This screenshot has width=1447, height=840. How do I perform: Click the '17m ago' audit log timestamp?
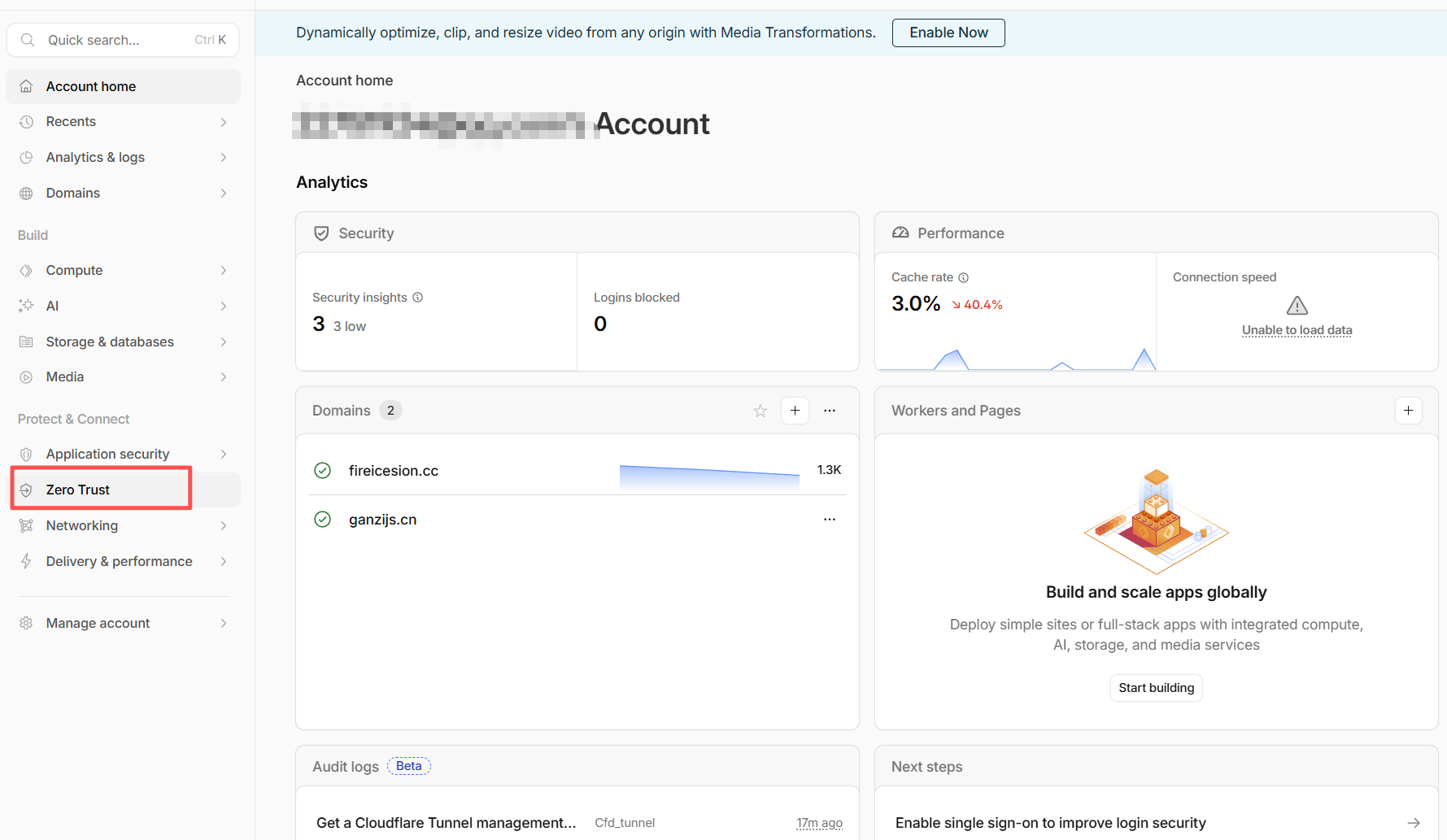(819, 823)
